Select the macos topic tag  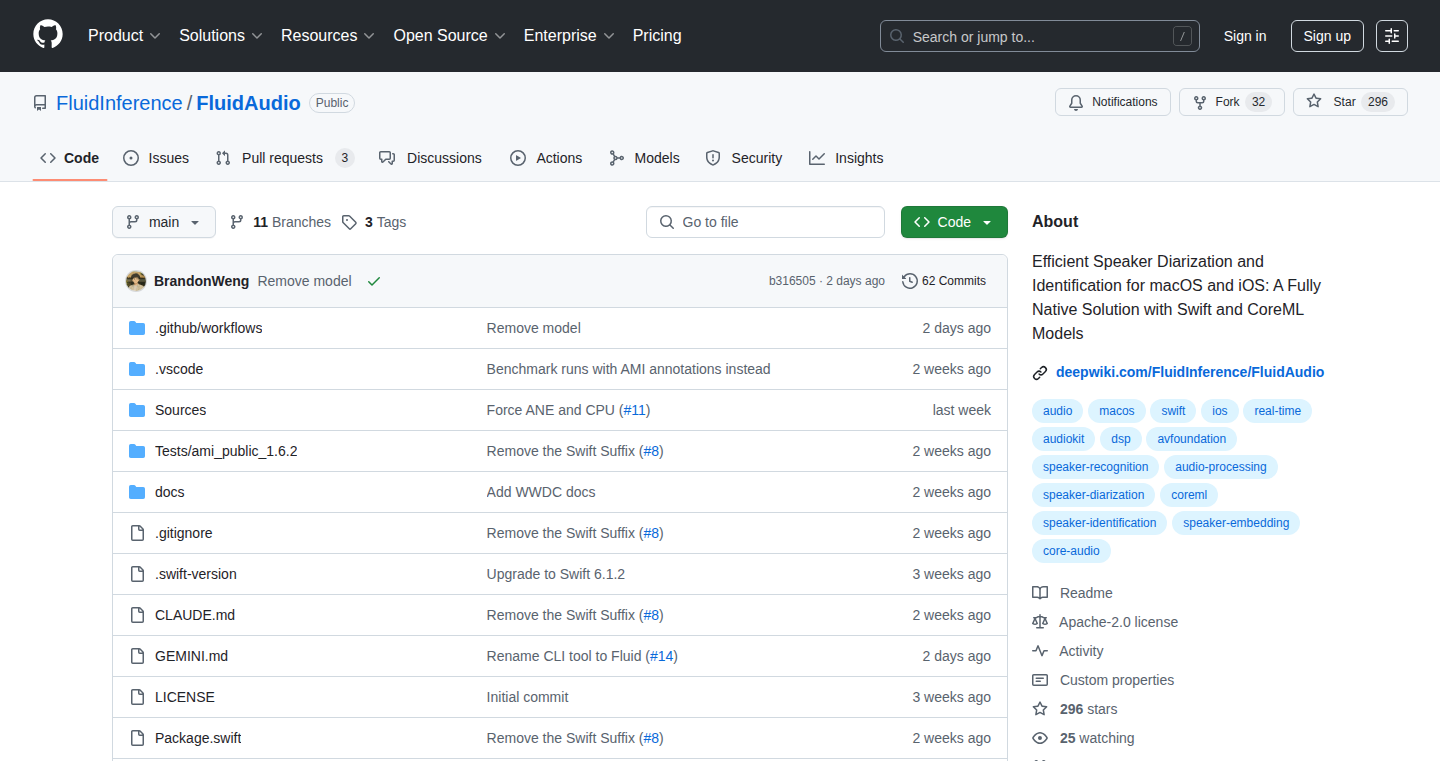[1117, 411]
